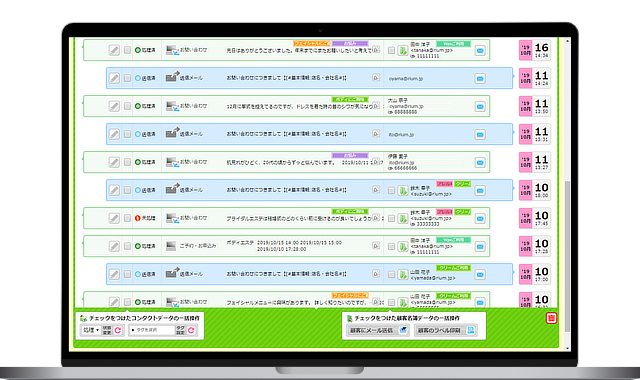Edit the 17:28 reservation row with pencil icon

pyautogui.click(x=114, y=246)
